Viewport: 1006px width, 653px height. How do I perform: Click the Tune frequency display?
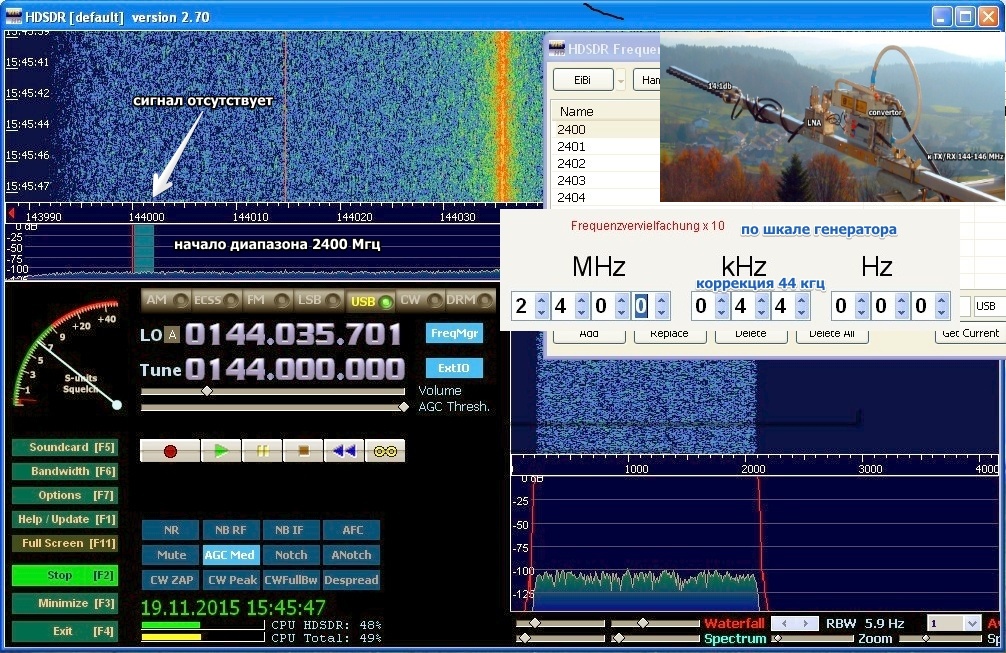click(295, 369)
